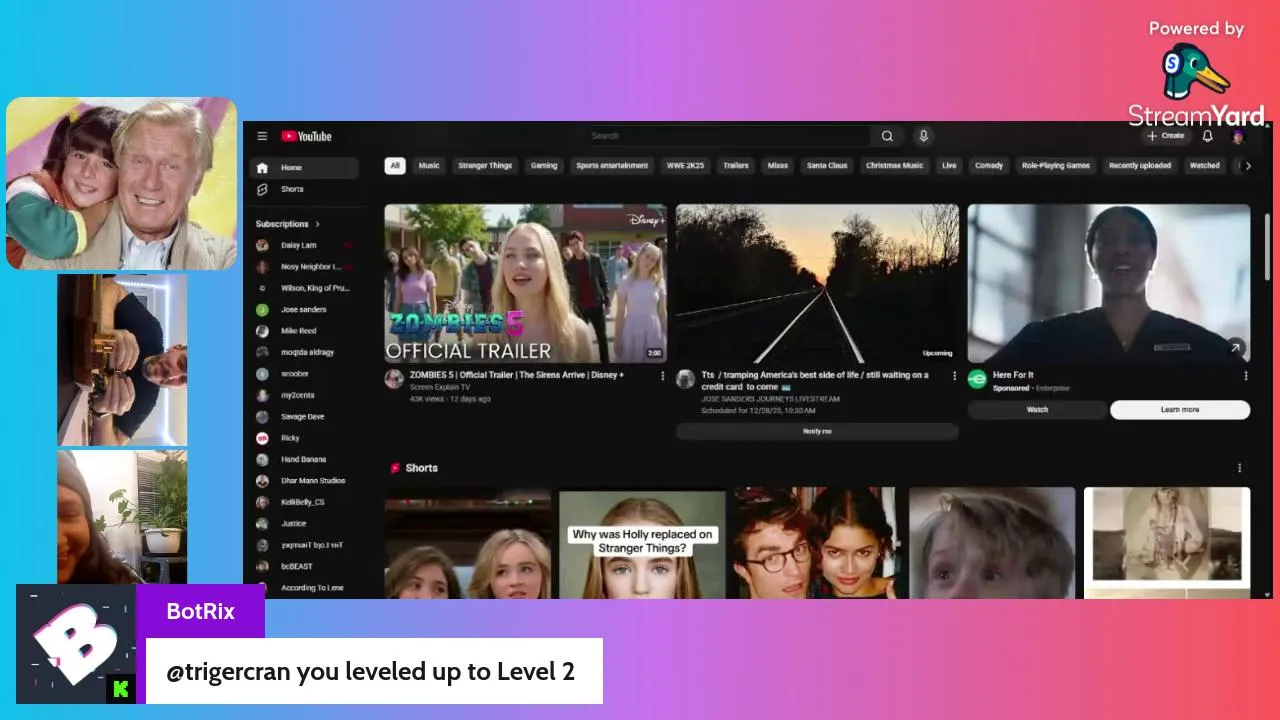Click the YouTube logo
This screenshot has height=720, width=1280.
coord(306,136)
